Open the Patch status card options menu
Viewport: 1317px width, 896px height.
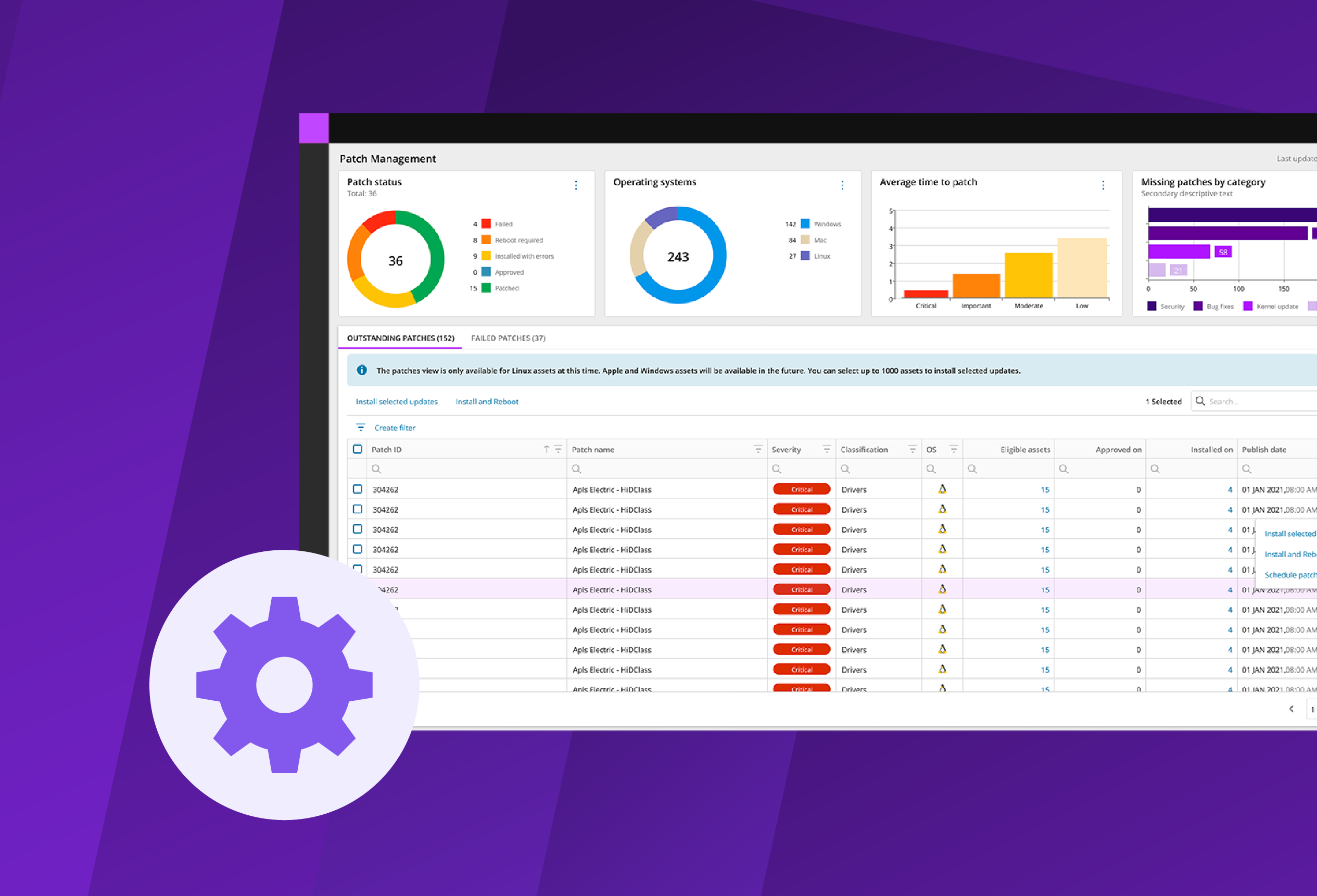tap(576, 185)
